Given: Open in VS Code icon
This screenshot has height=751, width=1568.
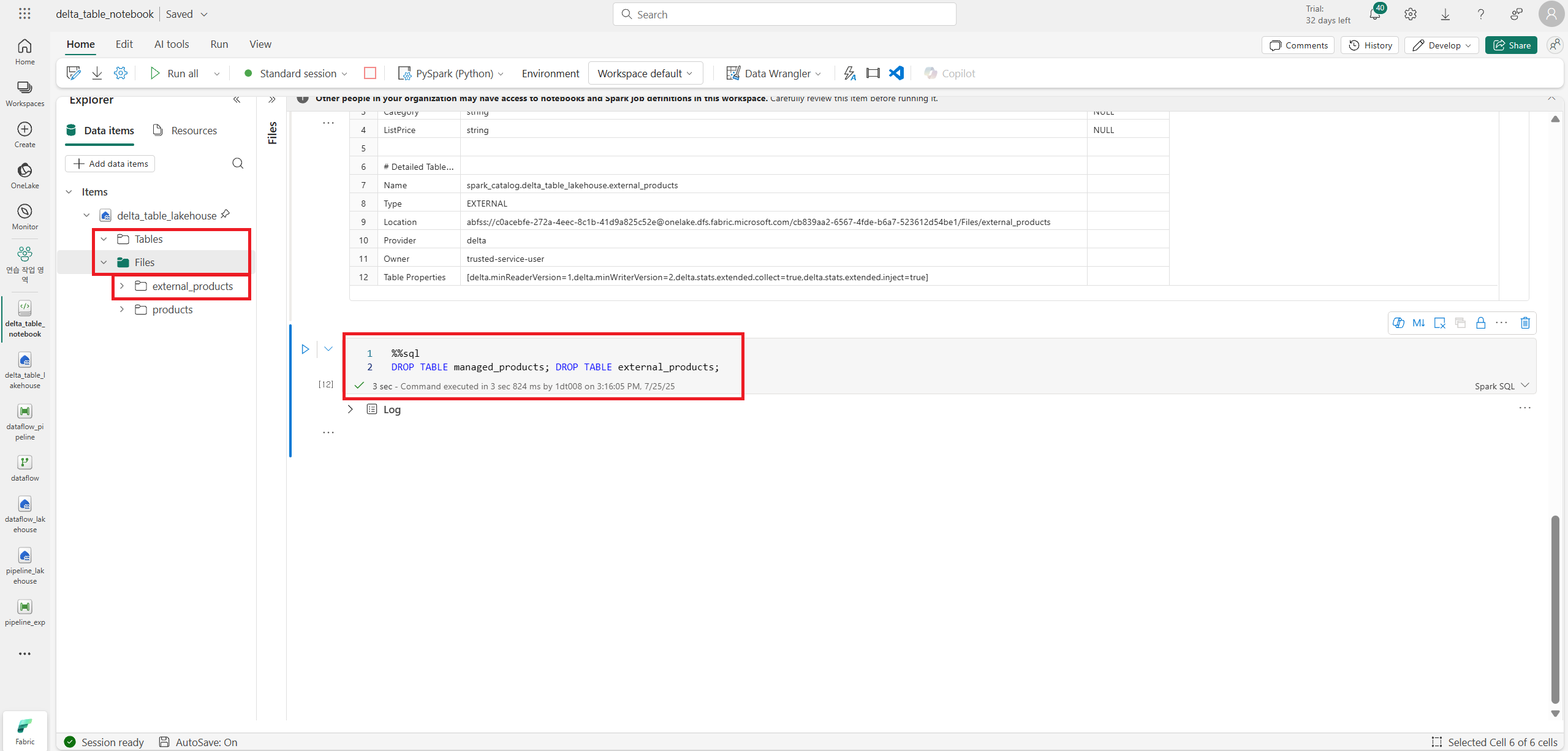Looking at the screenshot, I should point(896,74).
